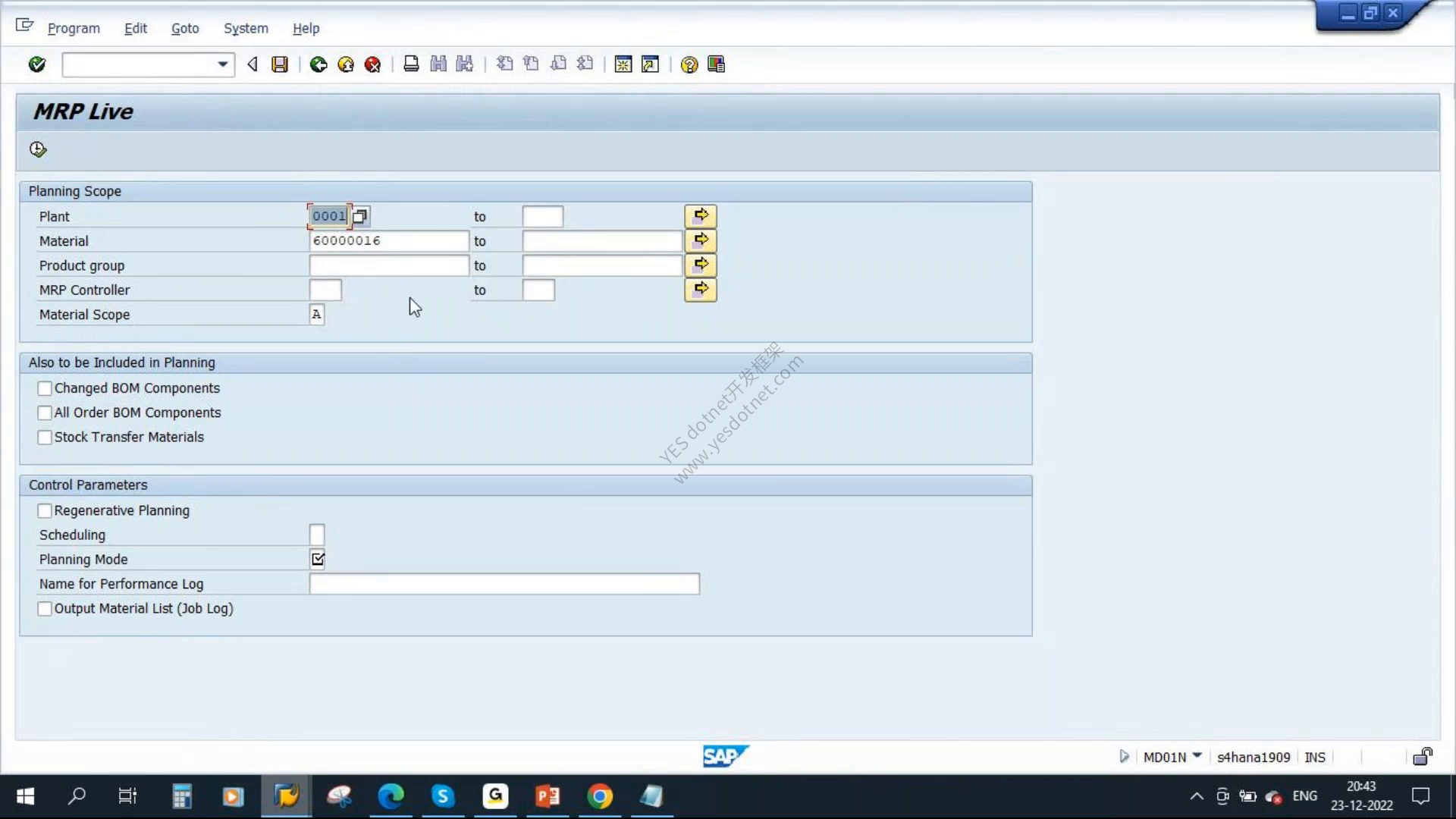
Task: Open Google Chrome from taskbar
Action: coord(600,796)
